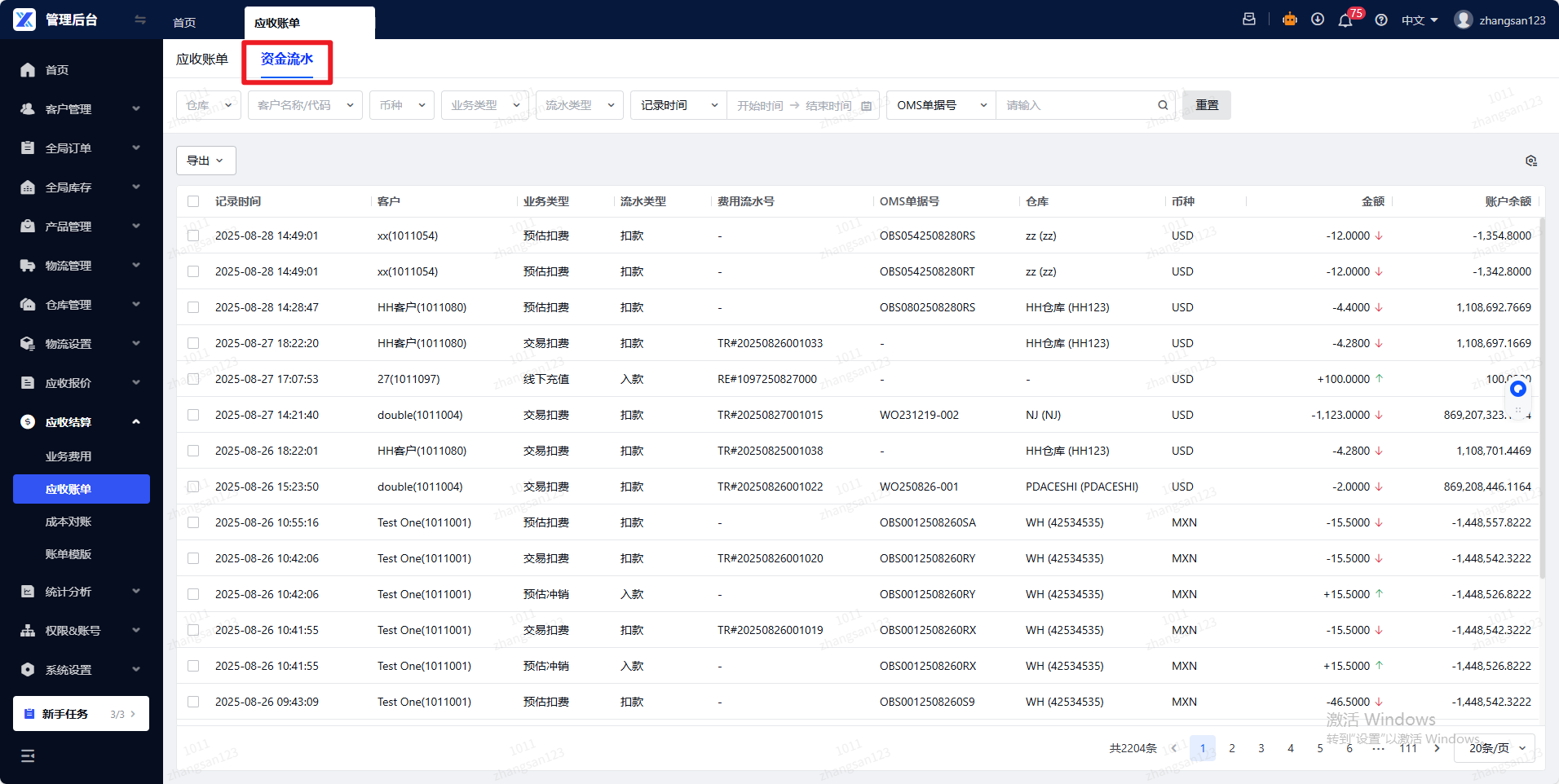
Task: Open the 20条/页 page size dropdown
Action: pyautogui.click(x=1495, y=748)
